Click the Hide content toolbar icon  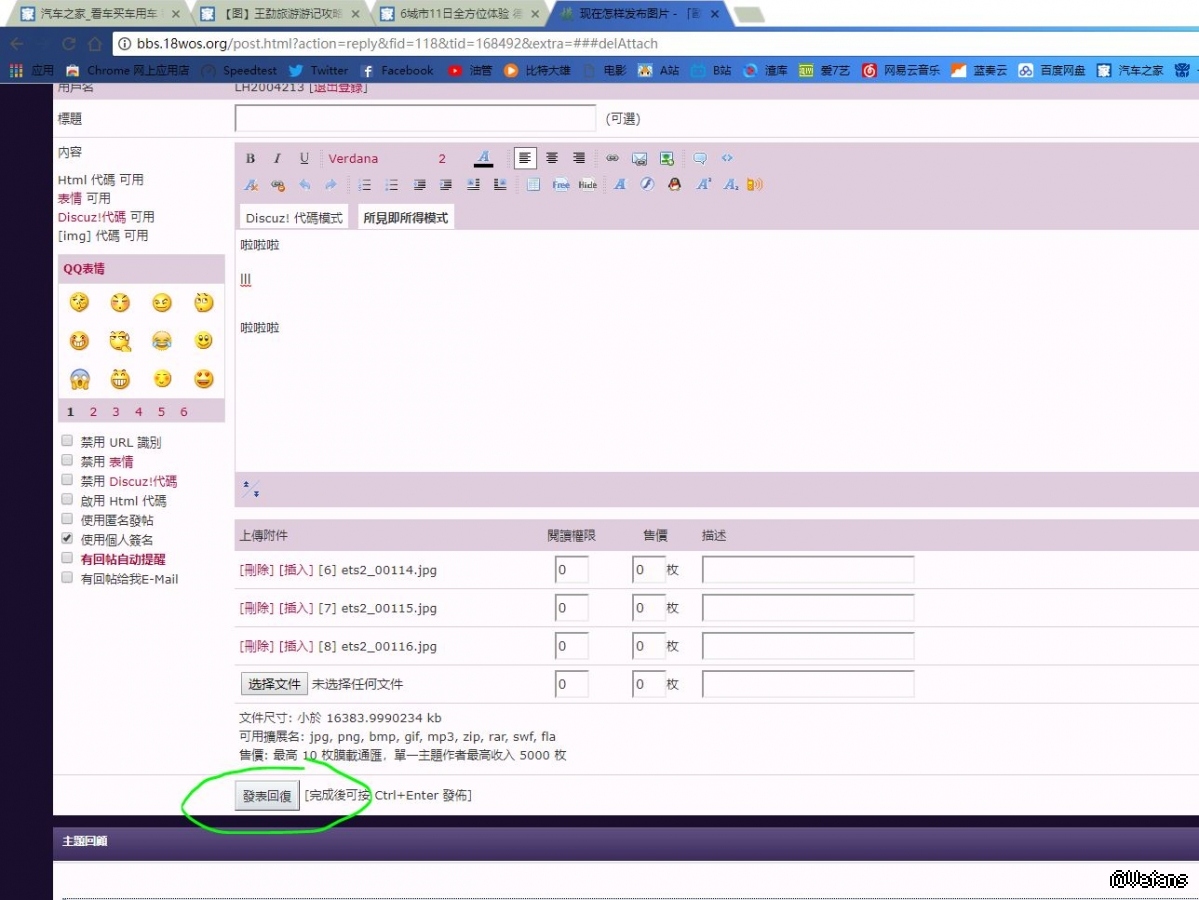tap(588, 185)
